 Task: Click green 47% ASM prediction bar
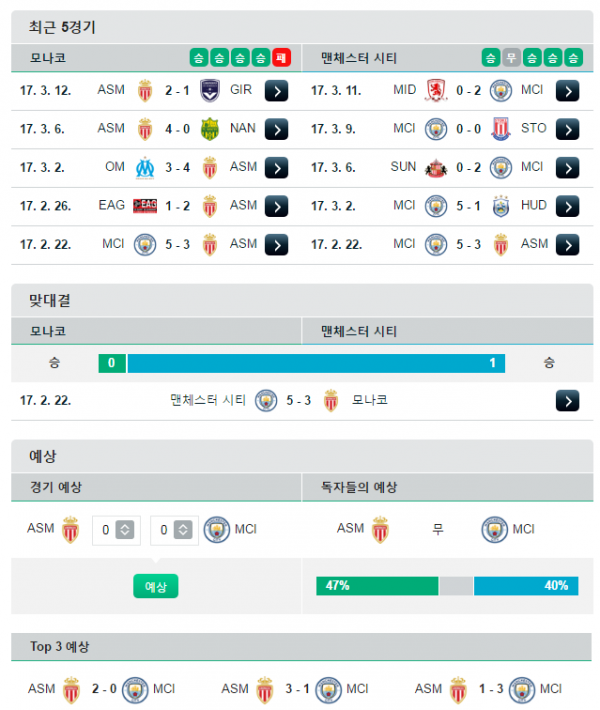click(377, 586)
